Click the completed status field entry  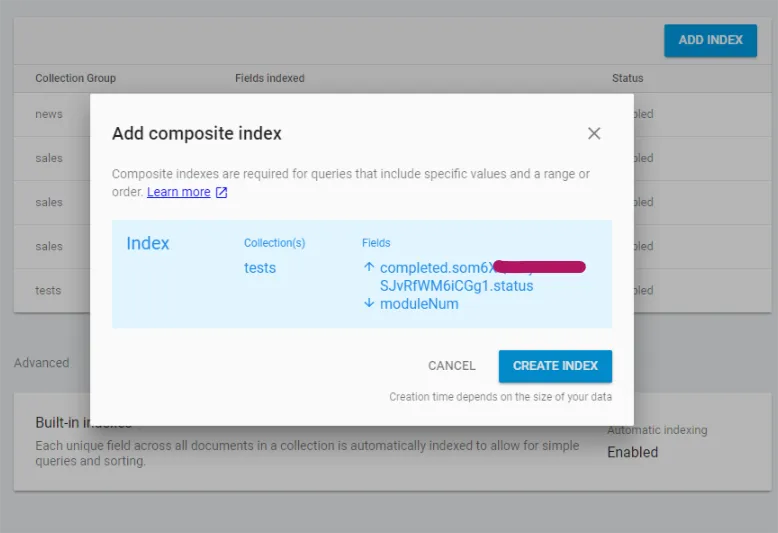pyautogui.click(x=456, y=276)
